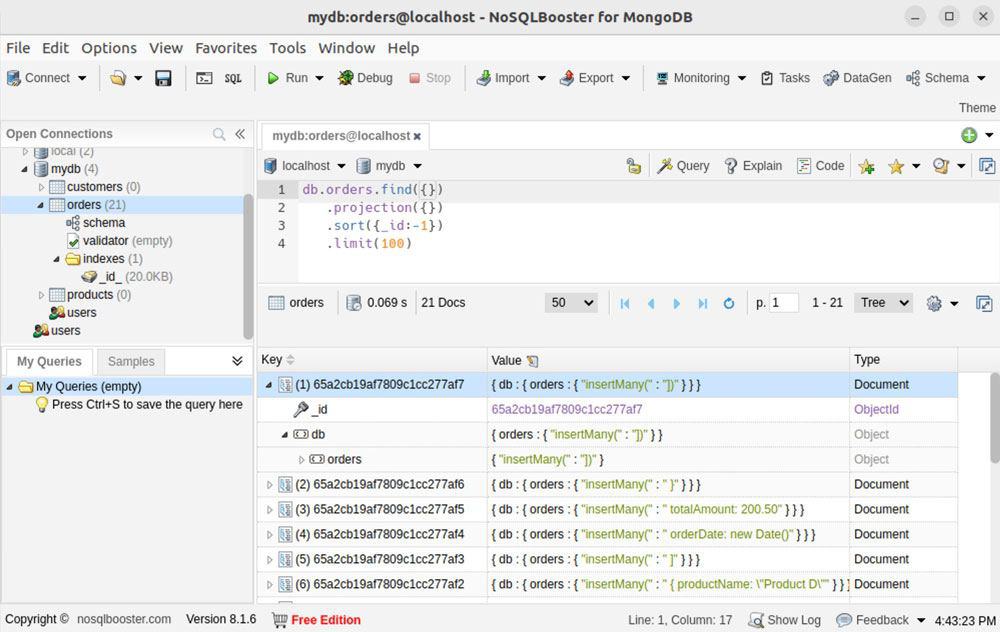Add a new tab with plus icon
The width and height of the screenshot is (1000, 632).
[x=969, y=135]
